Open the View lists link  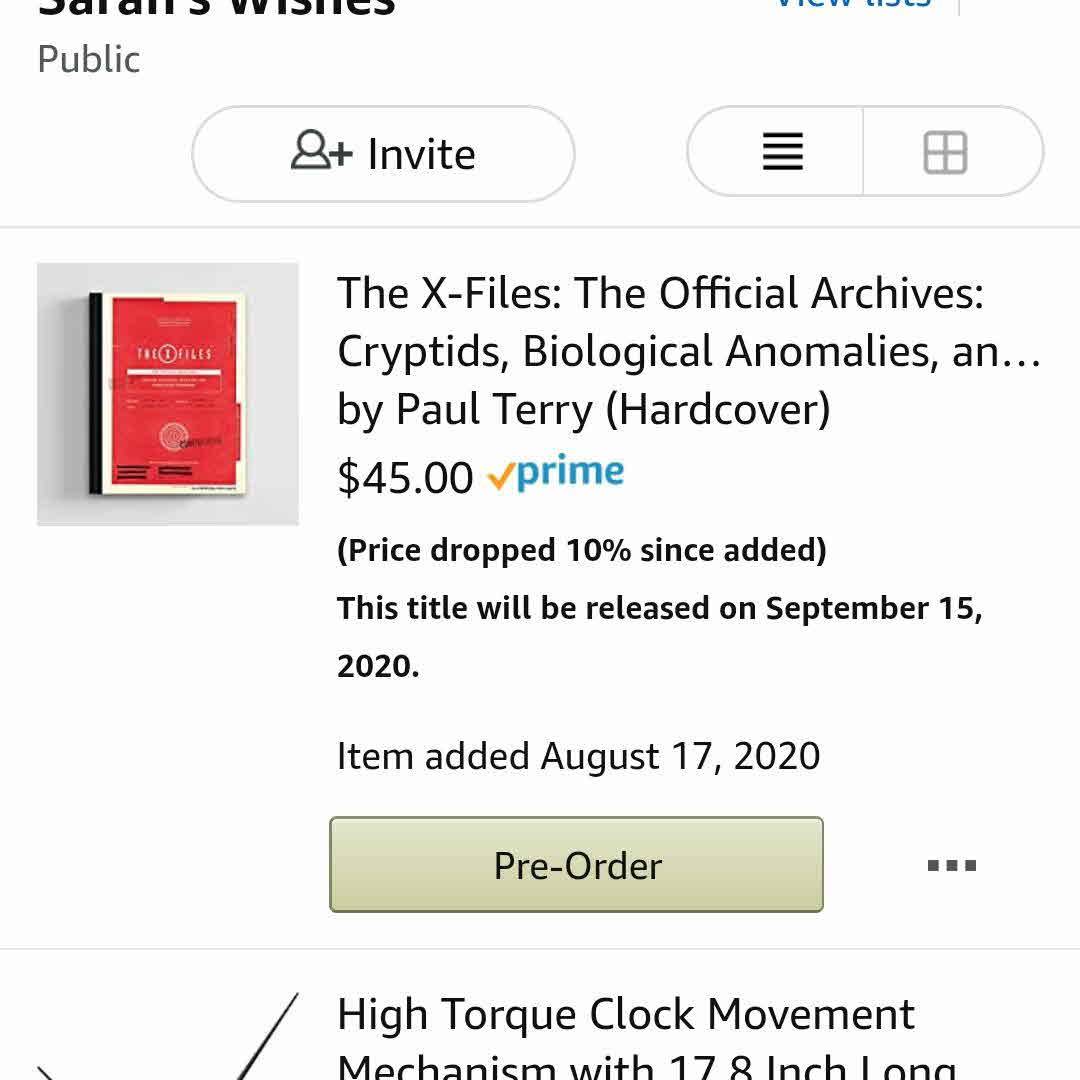(853, 4)
